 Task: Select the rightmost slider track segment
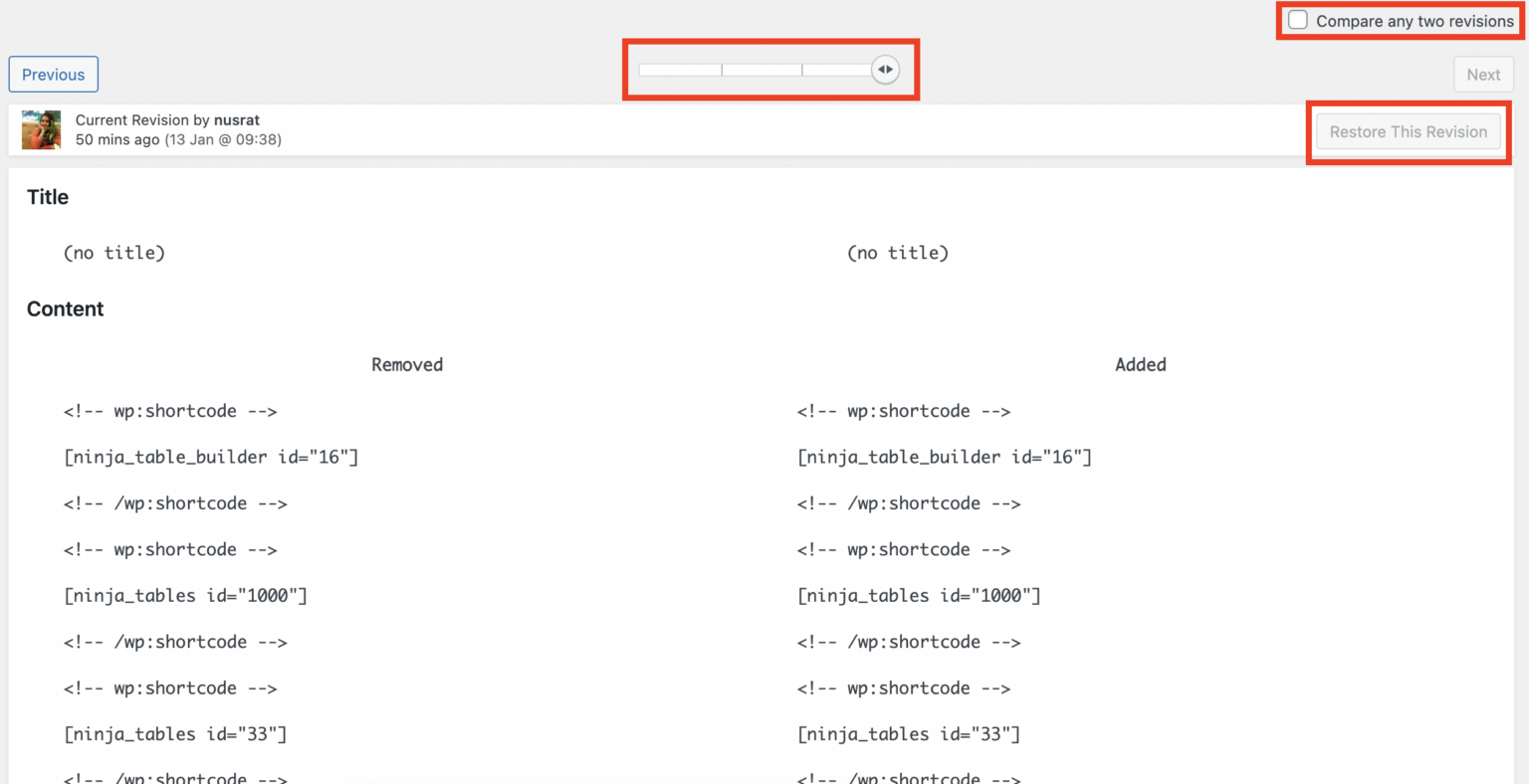pos(836,70)
